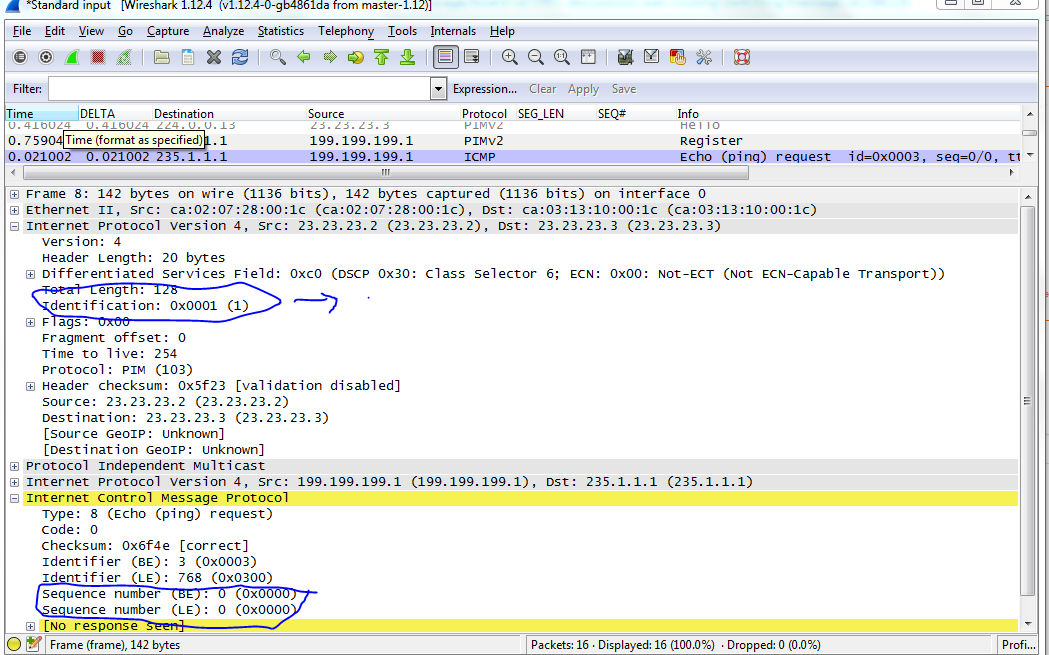
Task: Open the capture interfaces list
Action: pyautogui.click(x=19, y=57)
